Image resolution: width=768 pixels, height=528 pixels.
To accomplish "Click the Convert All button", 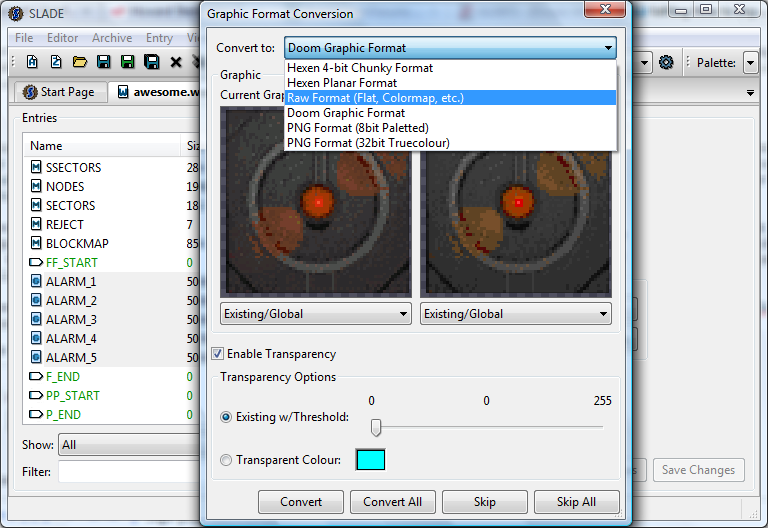I will pyautogui.click(x=393, y=502).
